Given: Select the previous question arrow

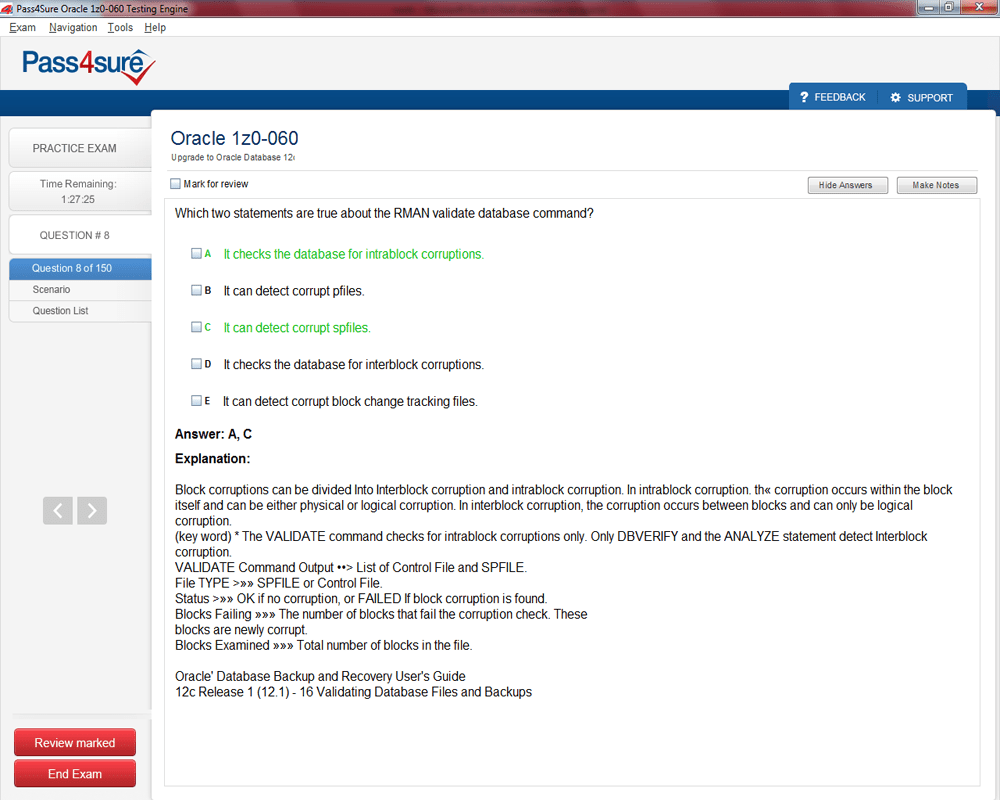Looking at the screenshot, I should pos(57,510).
